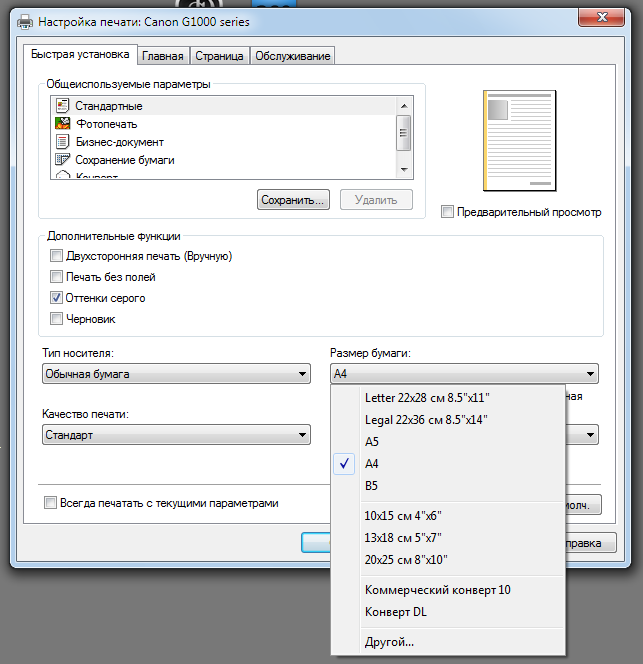Viewport: 643px width, 664px height.
Task: Select the Сохранение бумаги profile icon
Action: pyautogui.click(x=62, y=160)
